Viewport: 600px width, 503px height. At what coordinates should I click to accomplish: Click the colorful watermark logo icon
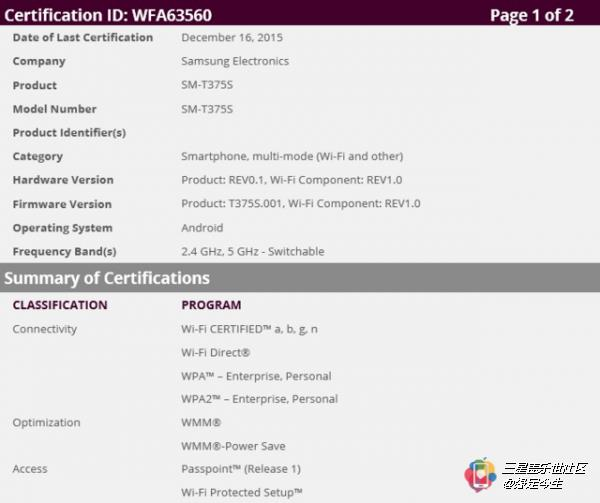(481, 476)
